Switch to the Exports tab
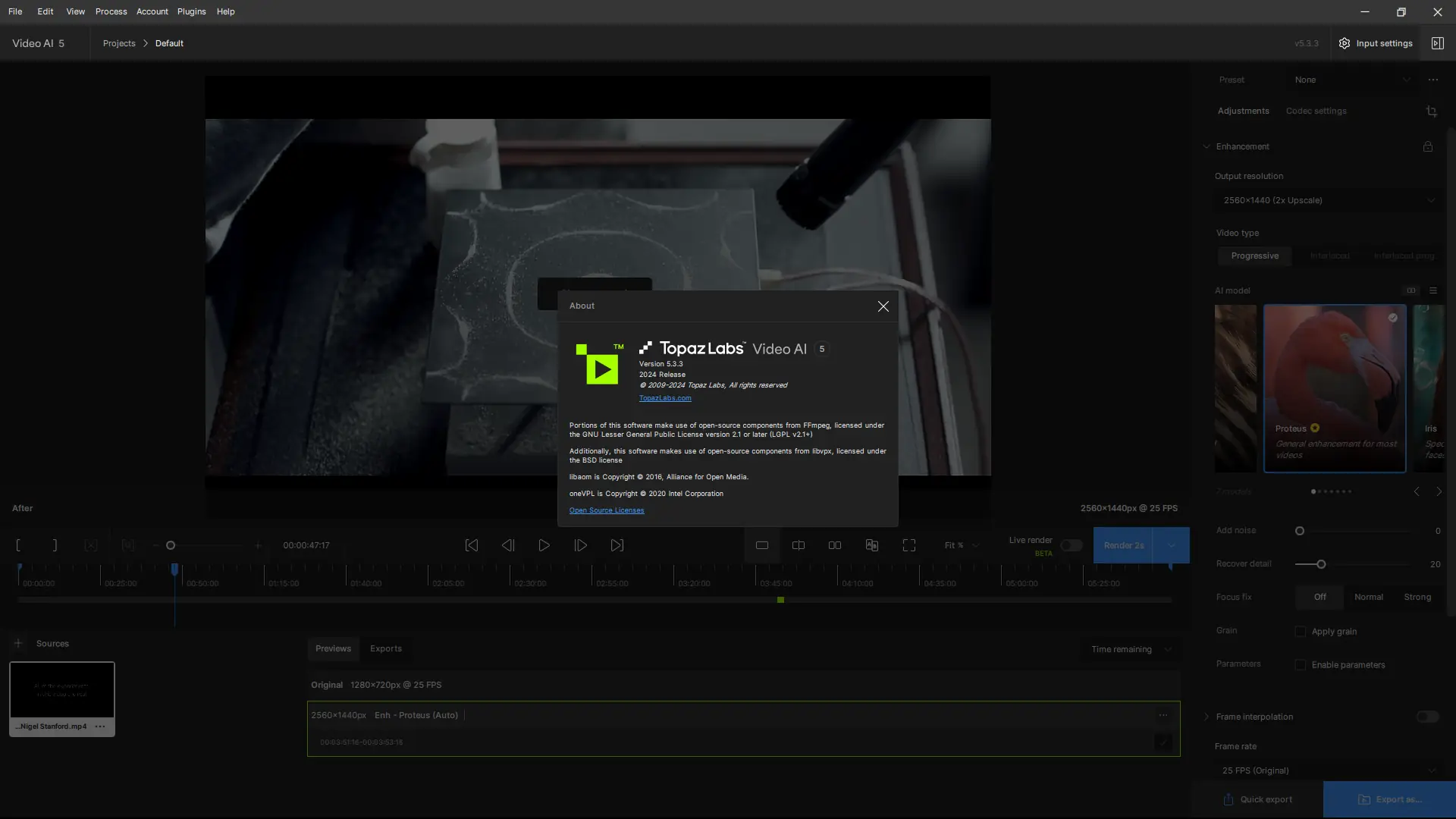The width and height of the screenshot is (1456, 819). [385, 648]
